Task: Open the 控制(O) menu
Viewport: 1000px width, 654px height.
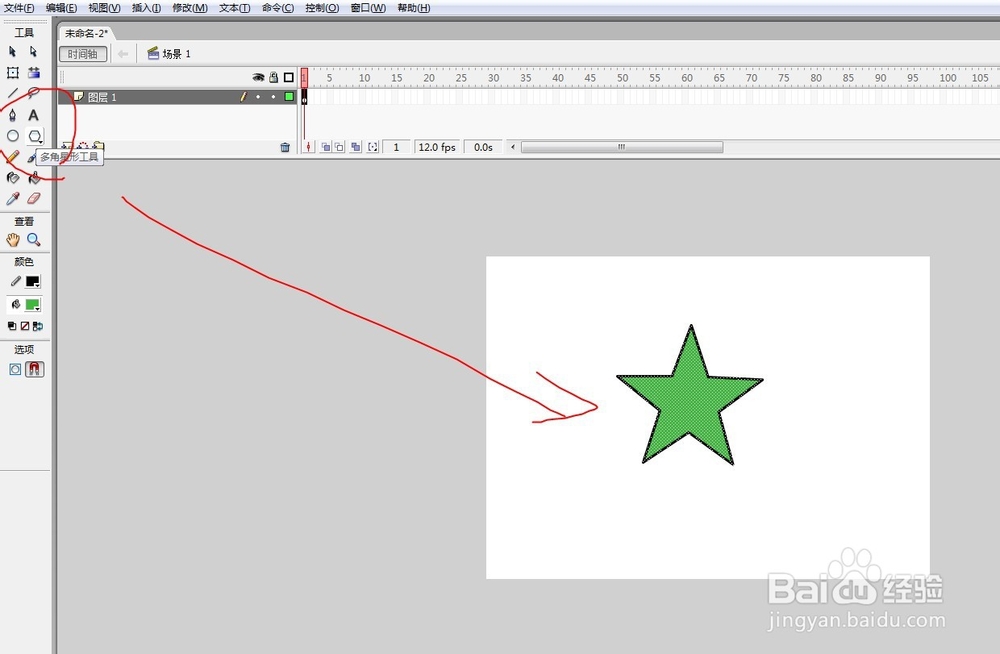Action: point(322,8)
